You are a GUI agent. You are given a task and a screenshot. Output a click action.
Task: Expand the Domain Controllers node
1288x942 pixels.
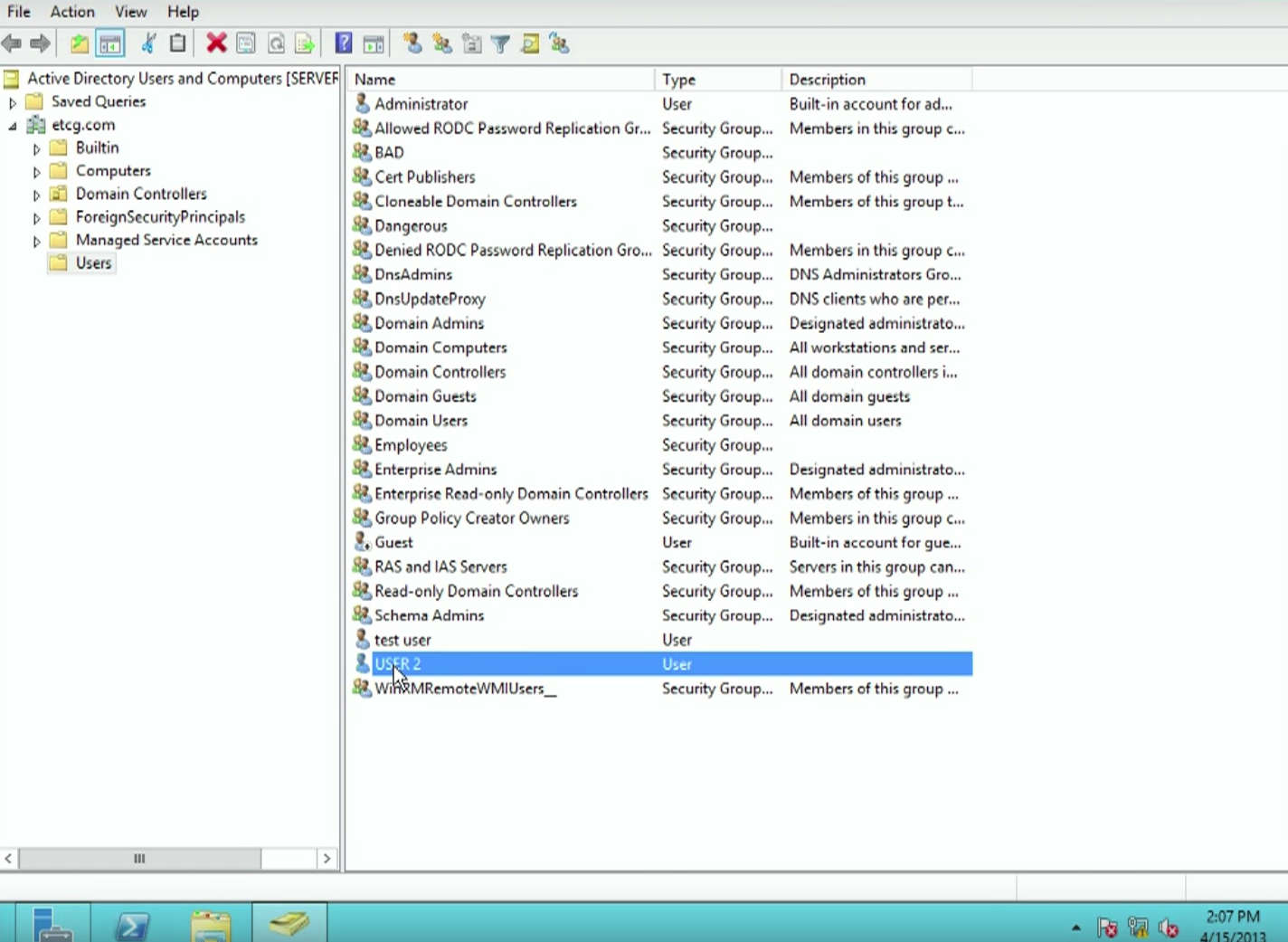(x=37, y=195)
